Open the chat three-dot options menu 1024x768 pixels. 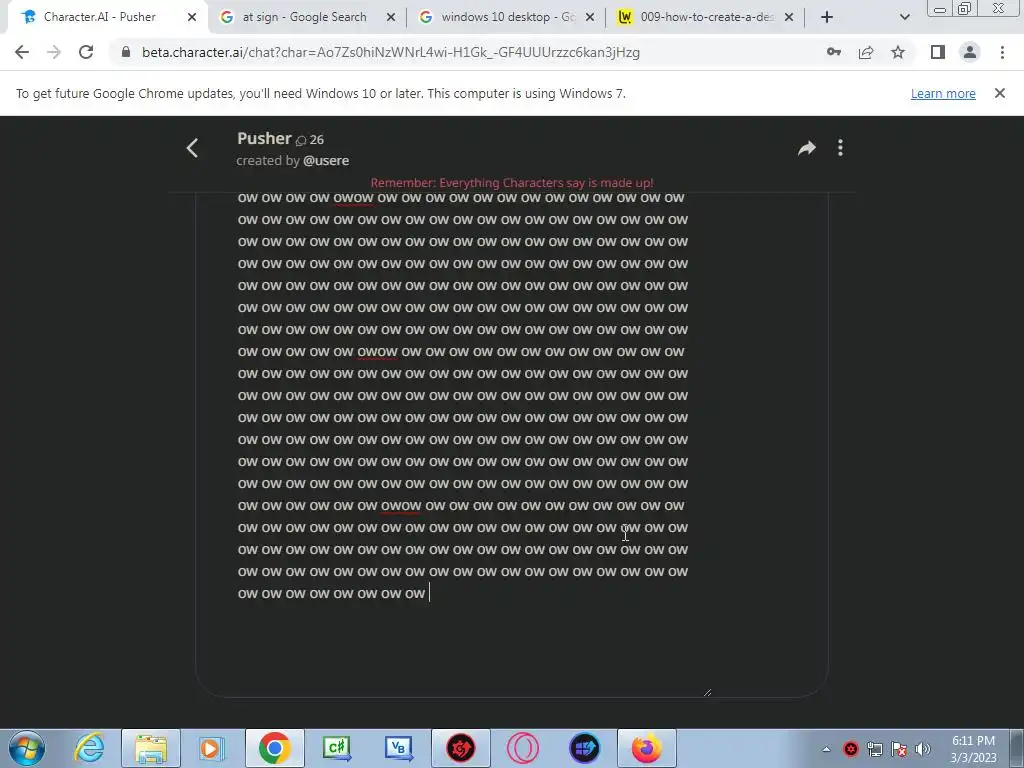tap(840, 148)
